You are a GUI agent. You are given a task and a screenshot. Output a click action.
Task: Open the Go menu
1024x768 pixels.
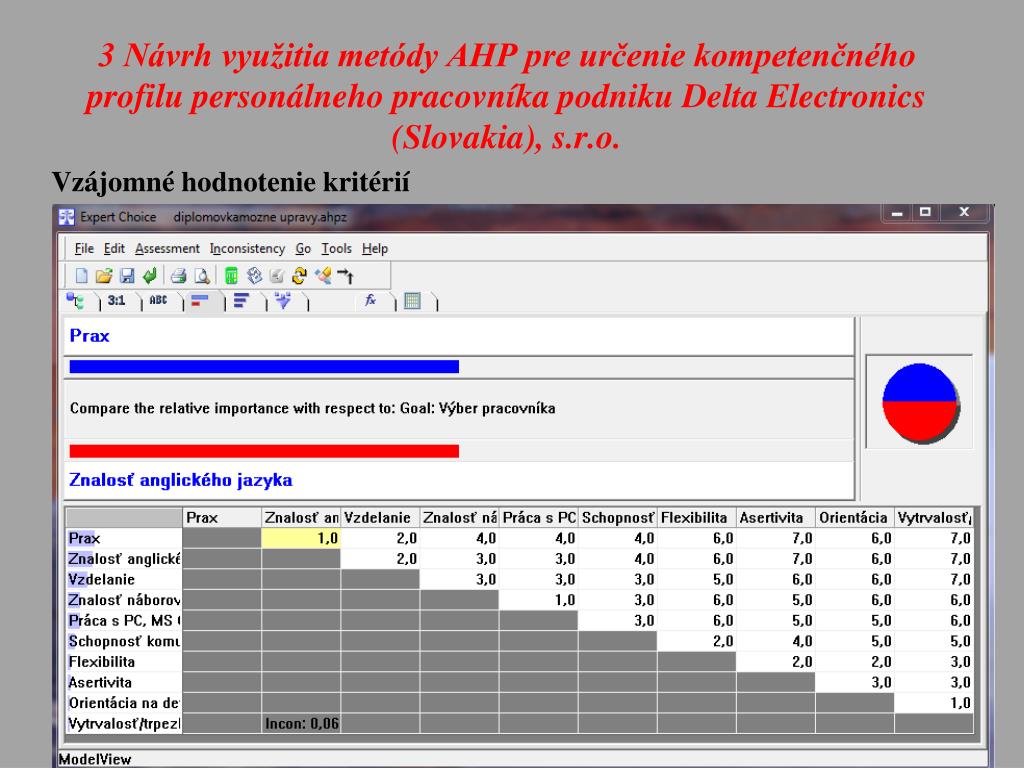pos(303,249)
